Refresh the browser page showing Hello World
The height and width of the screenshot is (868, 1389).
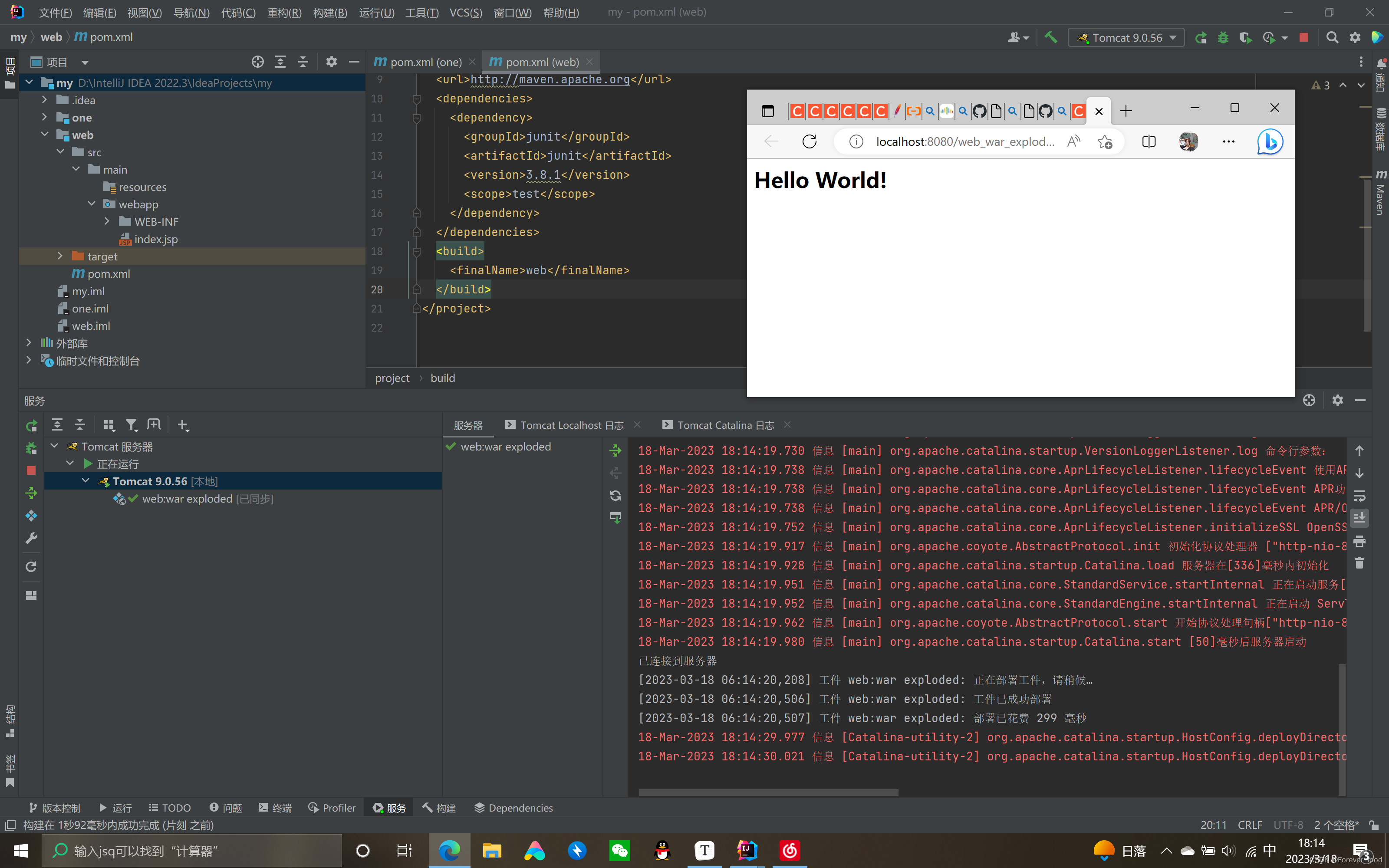click(809, 142)
